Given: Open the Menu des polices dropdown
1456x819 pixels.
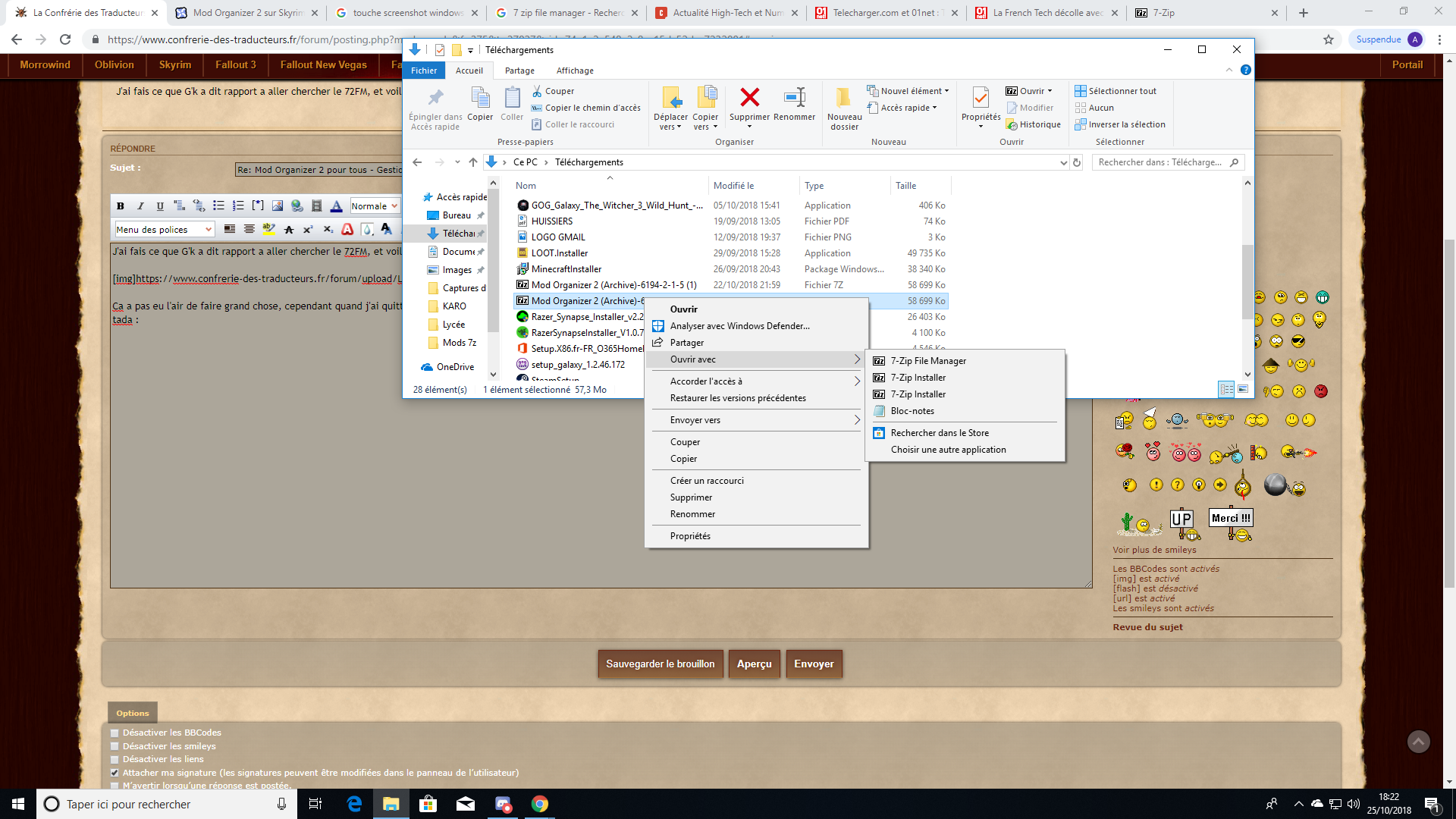Looking at the screenshot, I should (165, 229).
